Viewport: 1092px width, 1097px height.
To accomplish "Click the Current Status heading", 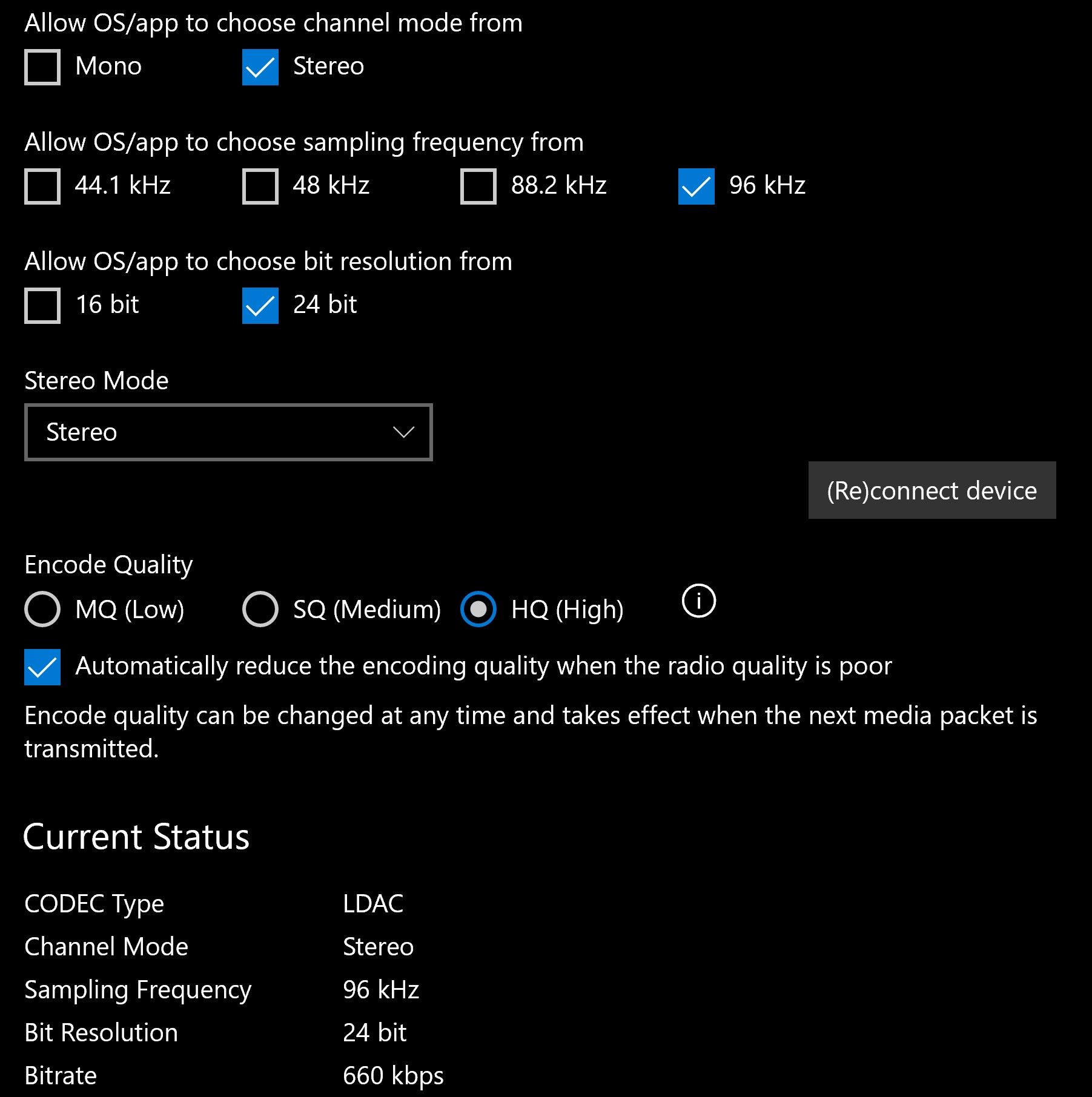I will click(136, 837).
